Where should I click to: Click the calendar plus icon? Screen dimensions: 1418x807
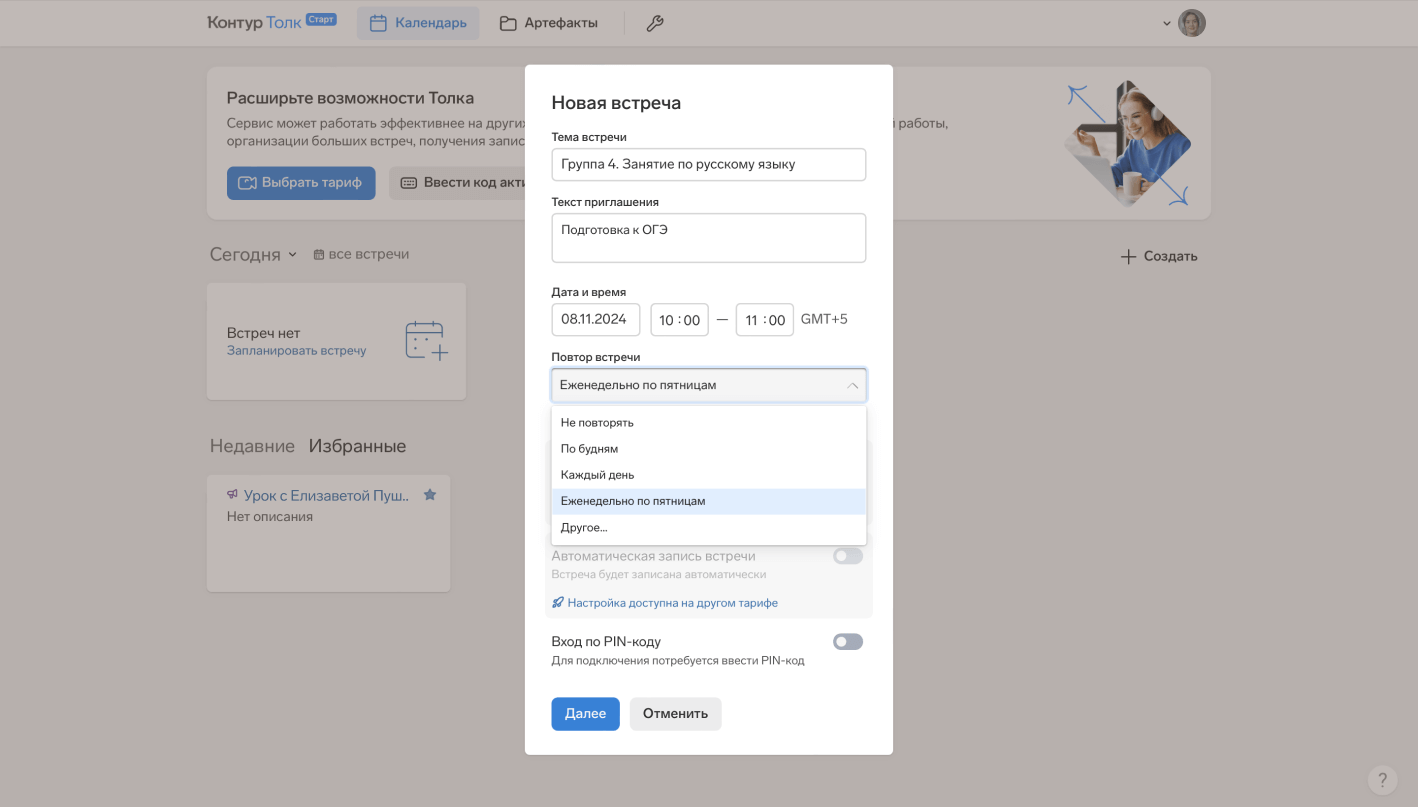click(x=426, y=341)
